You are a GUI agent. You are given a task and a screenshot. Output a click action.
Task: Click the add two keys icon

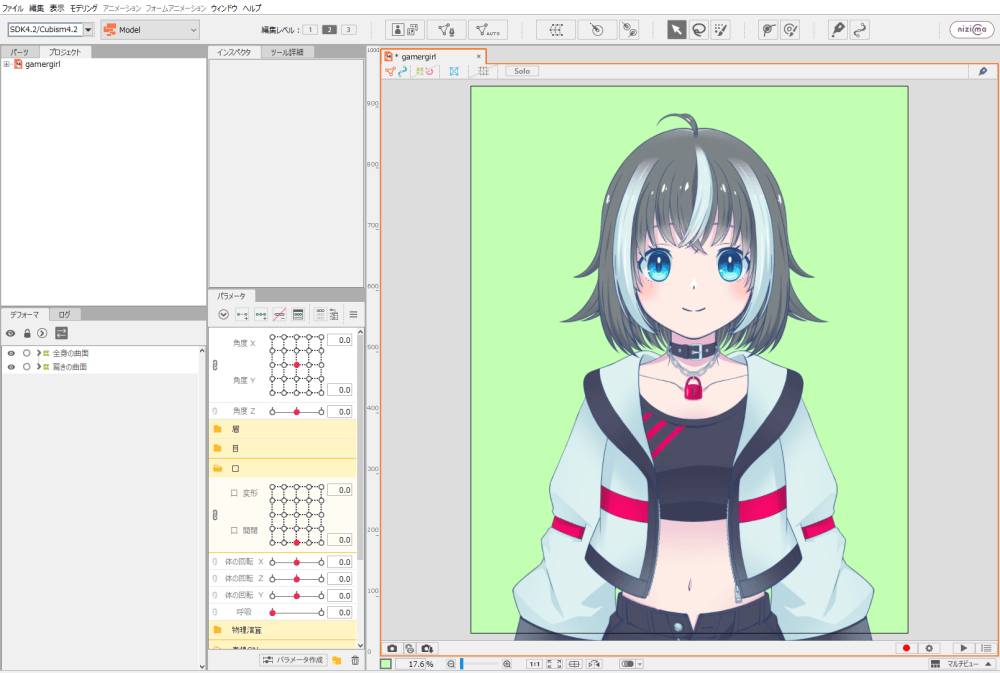[242, 314]
